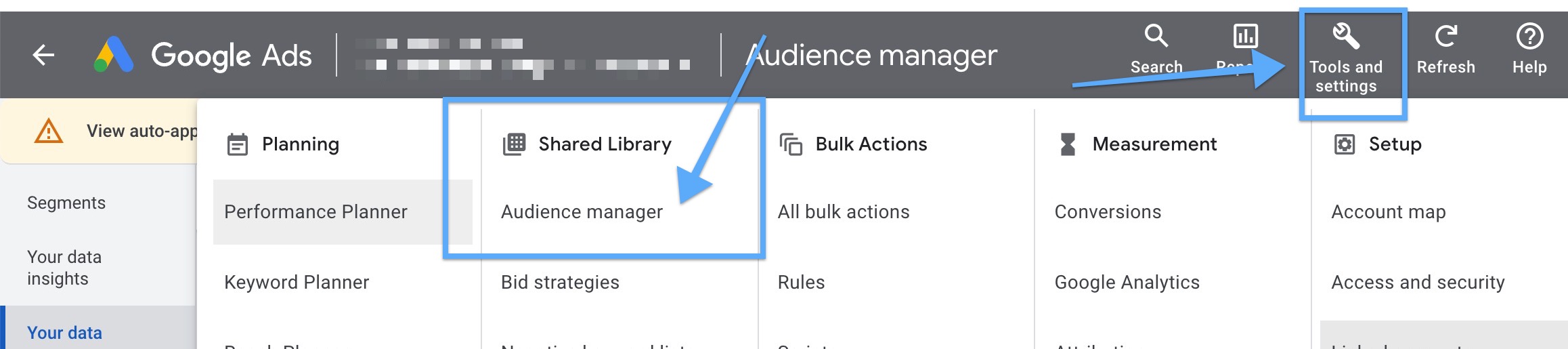The image size is (1568, 349).
Task: Open the Reports chart icon
Action: 1246,36
